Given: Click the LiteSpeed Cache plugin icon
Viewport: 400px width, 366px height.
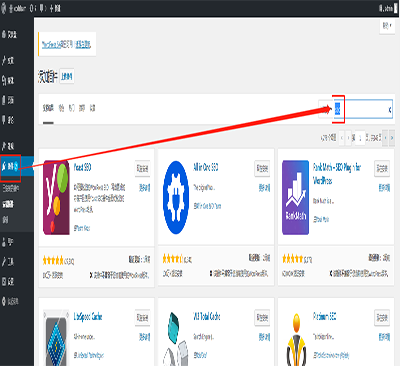Looking at the screenshot, I should pyautogui.click(x=56, y=338).
